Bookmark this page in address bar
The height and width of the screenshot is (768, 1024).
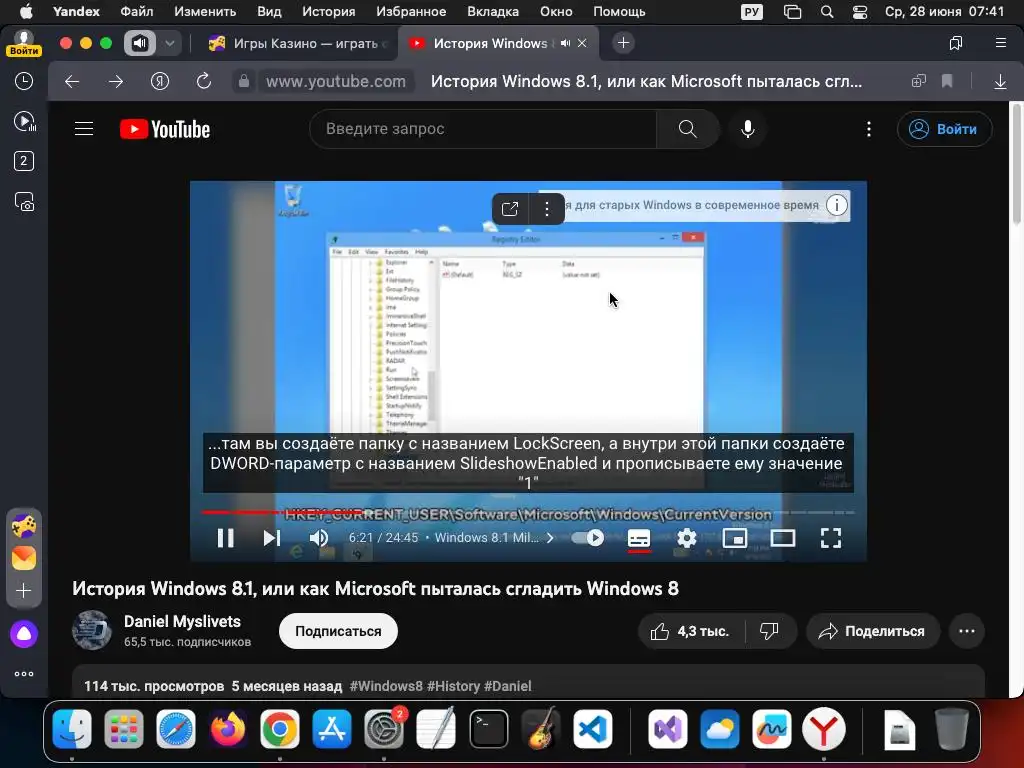(x=947, y=81)
